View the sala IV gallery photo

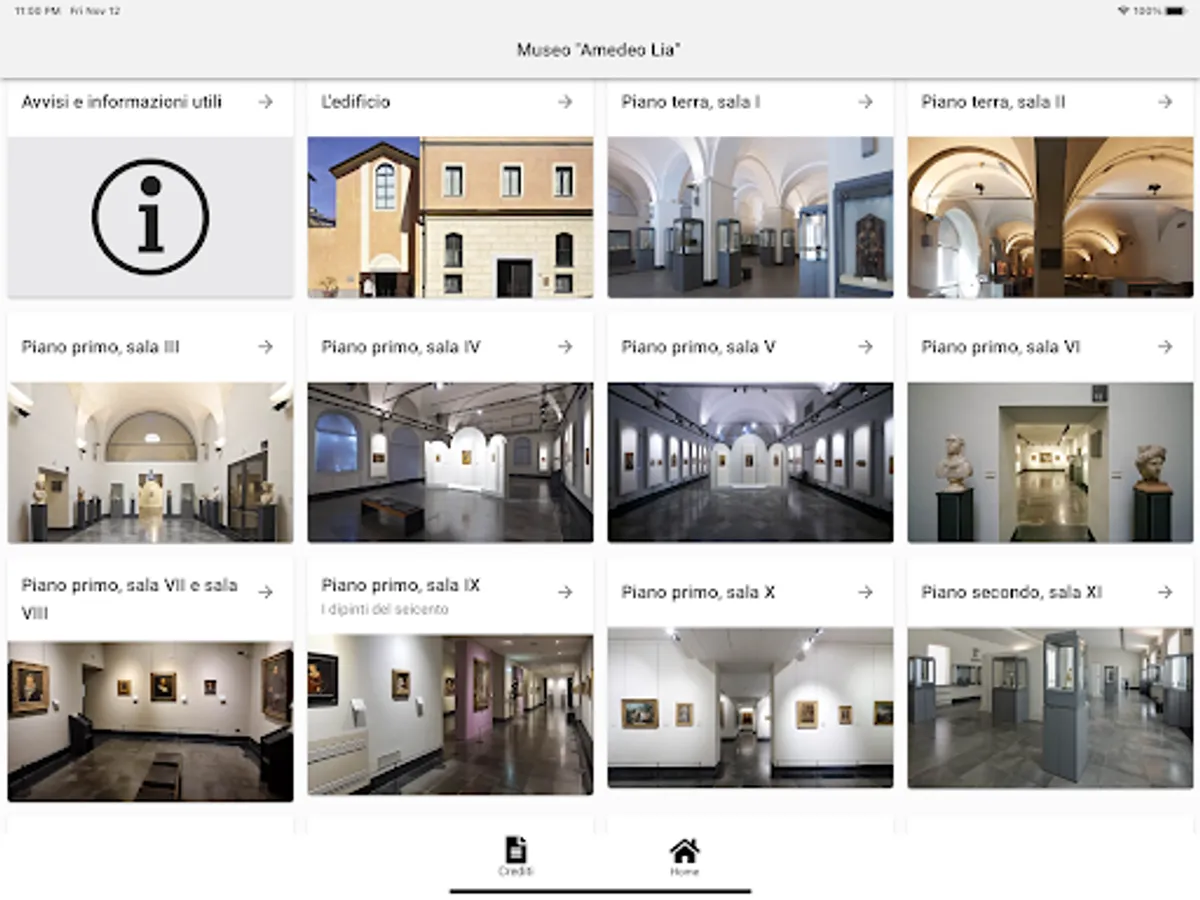(x=450, y=462)
